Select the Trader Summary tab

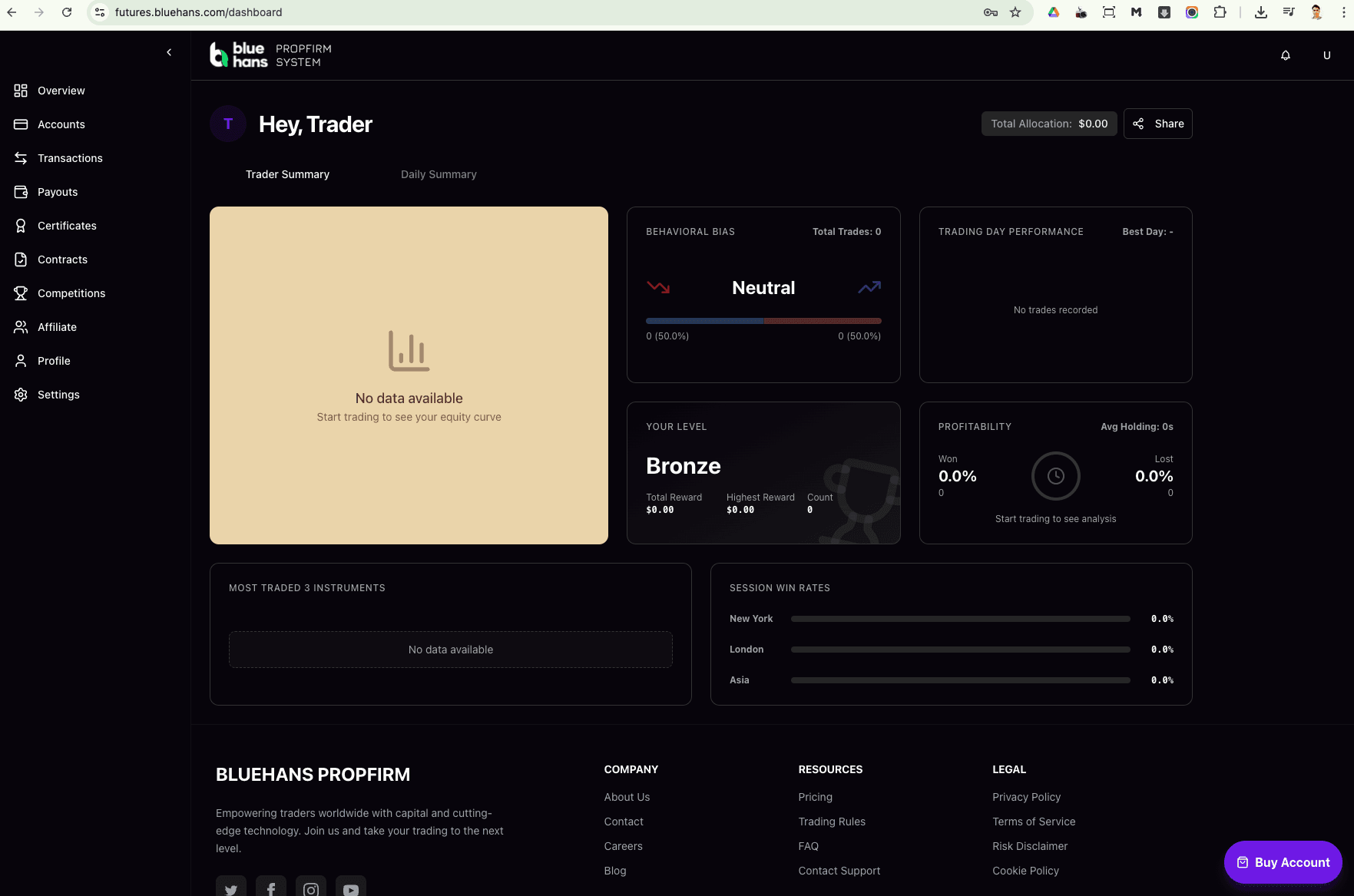click(x=287, y=174)
